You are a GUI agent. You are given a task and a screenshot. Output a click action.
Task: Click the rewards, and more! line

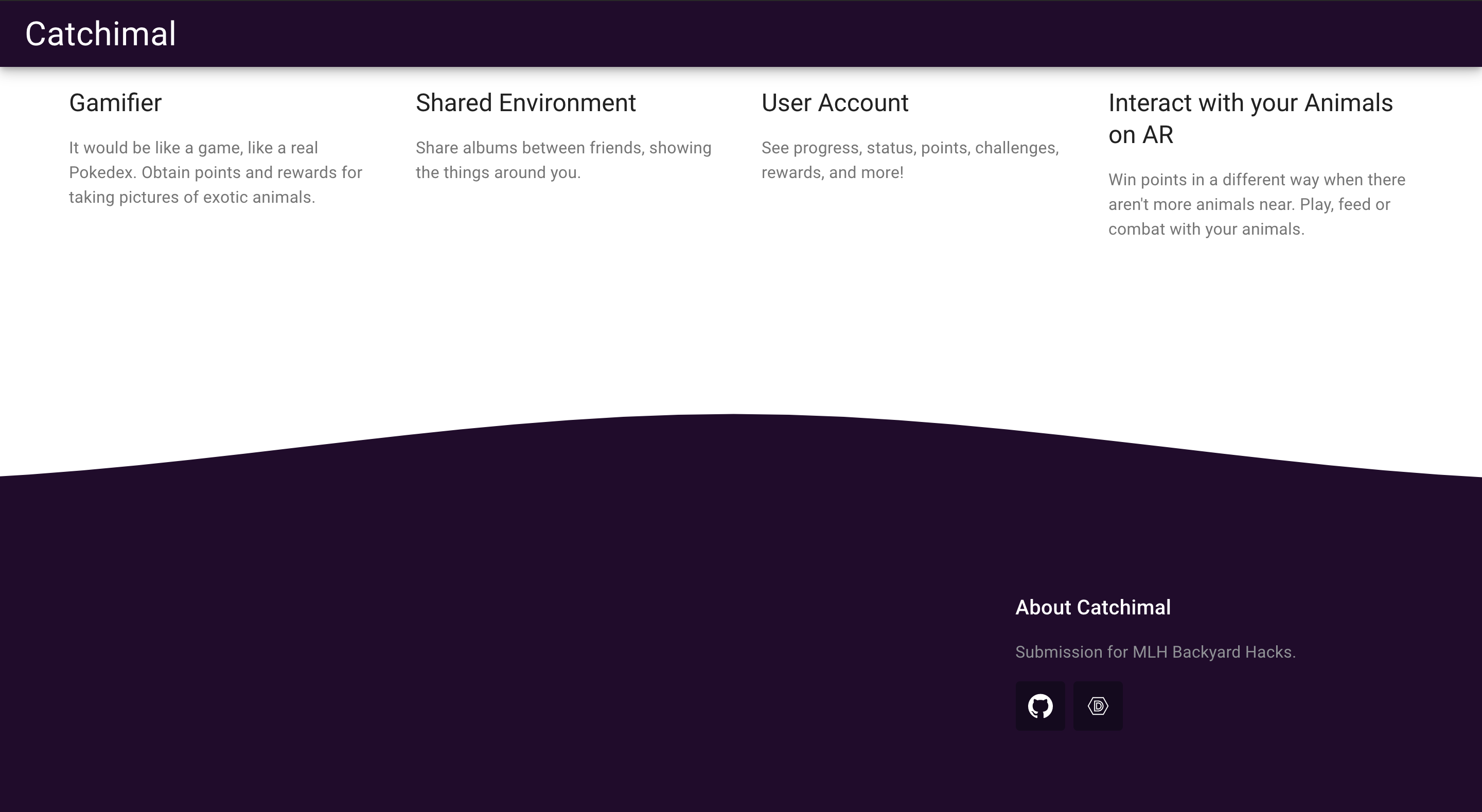[832, 173]
